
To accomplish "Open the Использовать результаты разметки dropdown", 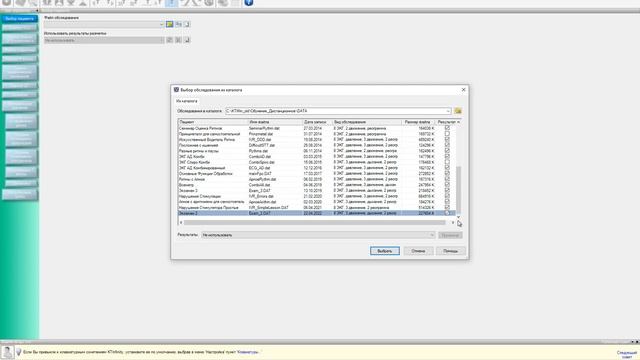I will (104, 40).
